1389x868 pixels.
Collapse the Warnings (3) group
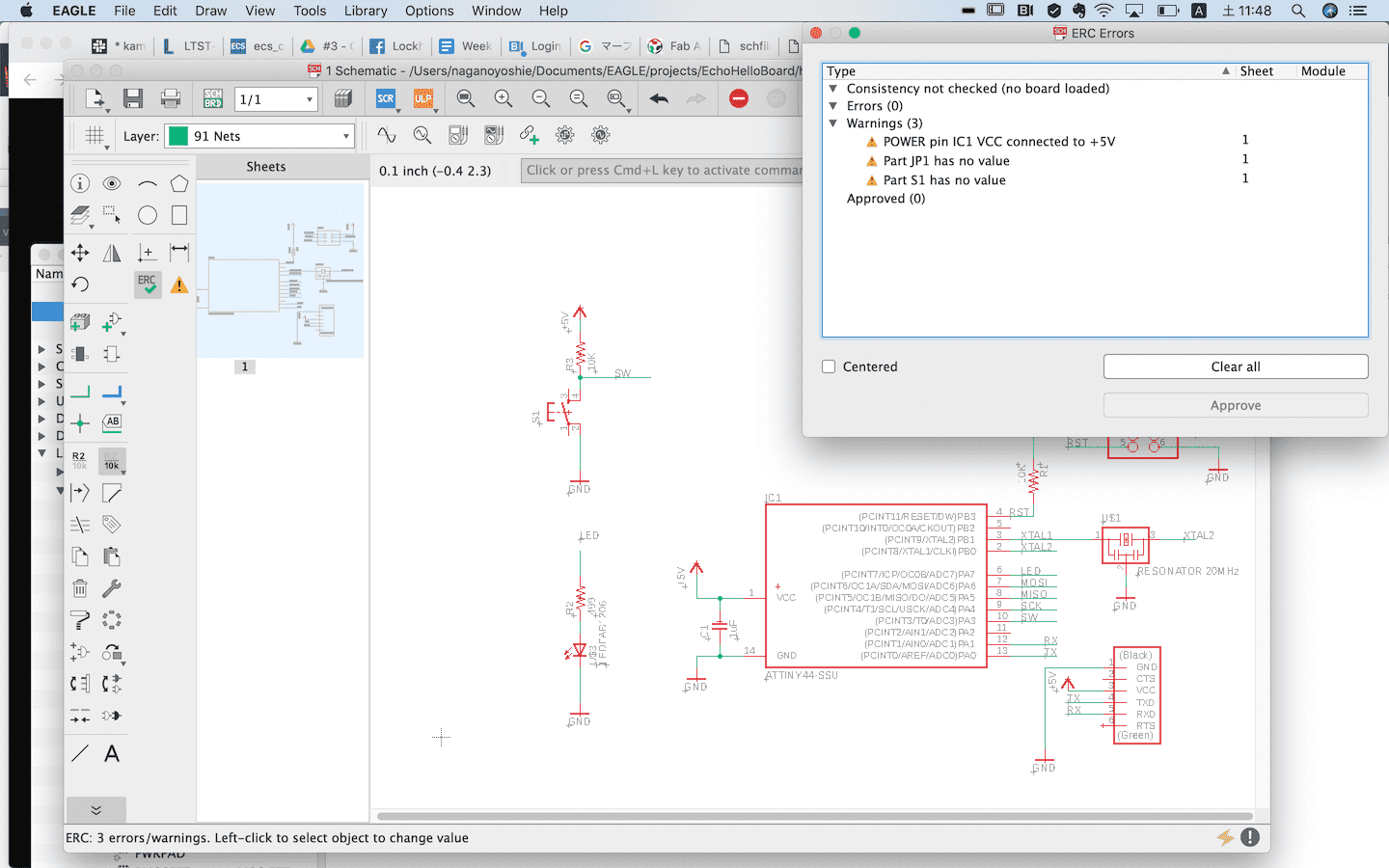pyautogui.click(x=833, y=123)
